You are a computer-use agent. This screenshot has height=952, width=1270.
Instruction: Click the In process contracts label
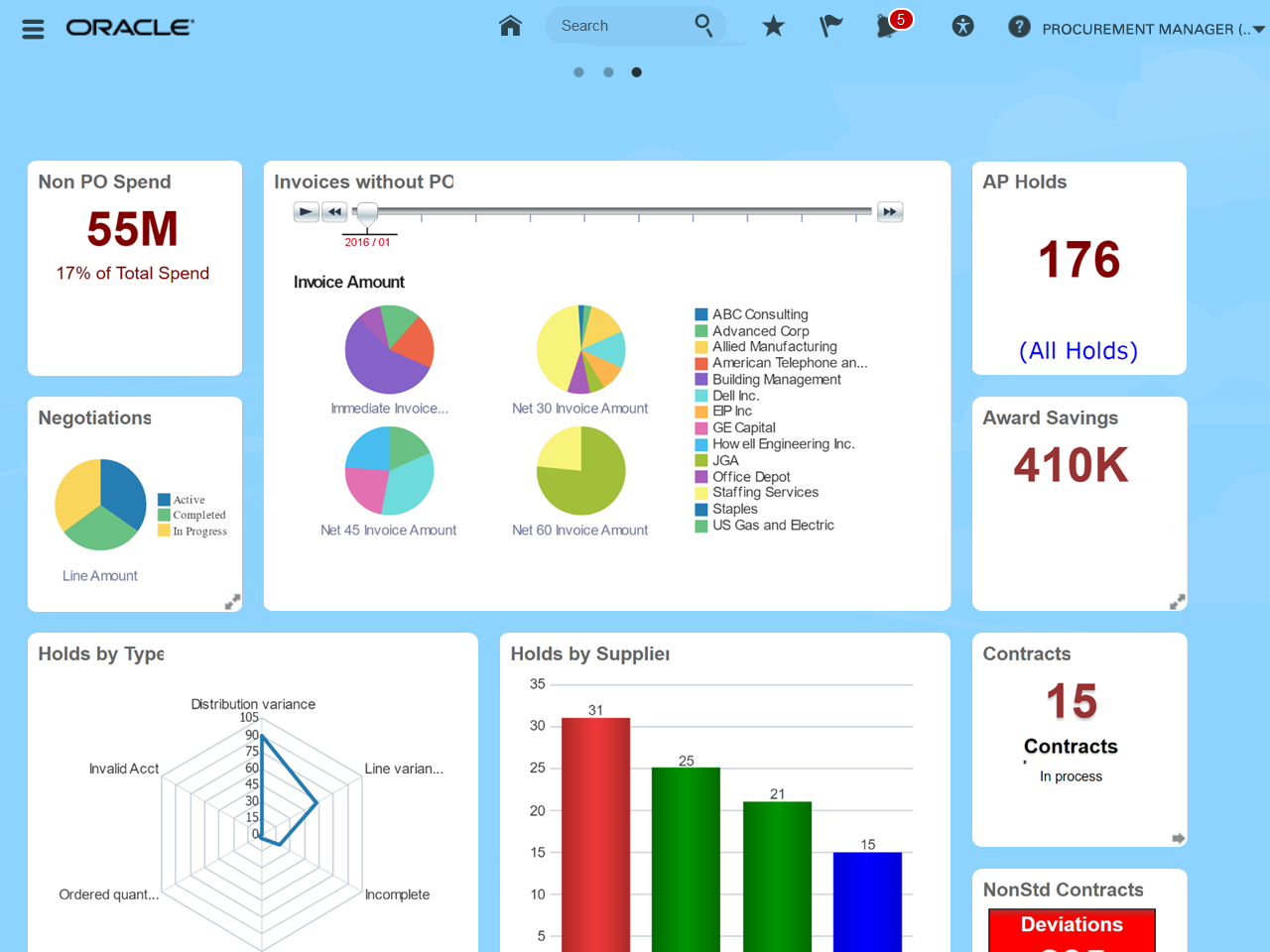click(x=1071, y=776)
